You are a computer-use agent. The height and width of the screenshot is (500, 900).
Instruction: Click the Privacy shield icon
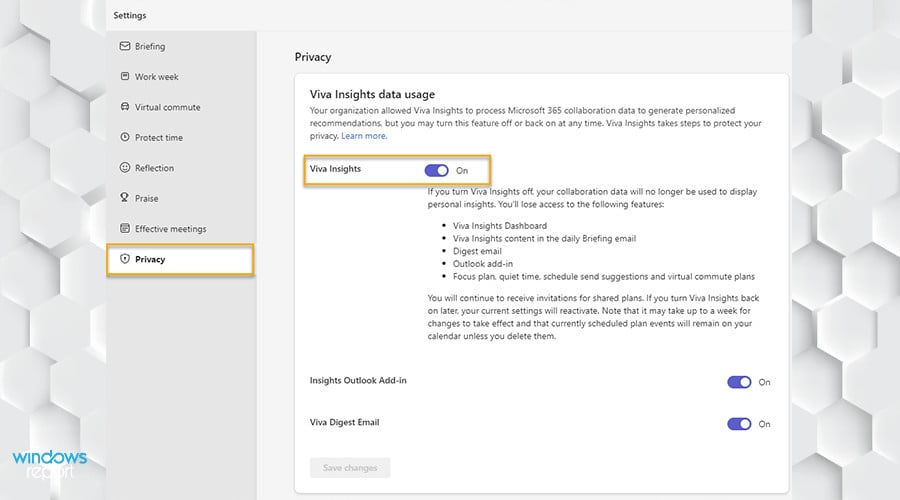point(125,259)
